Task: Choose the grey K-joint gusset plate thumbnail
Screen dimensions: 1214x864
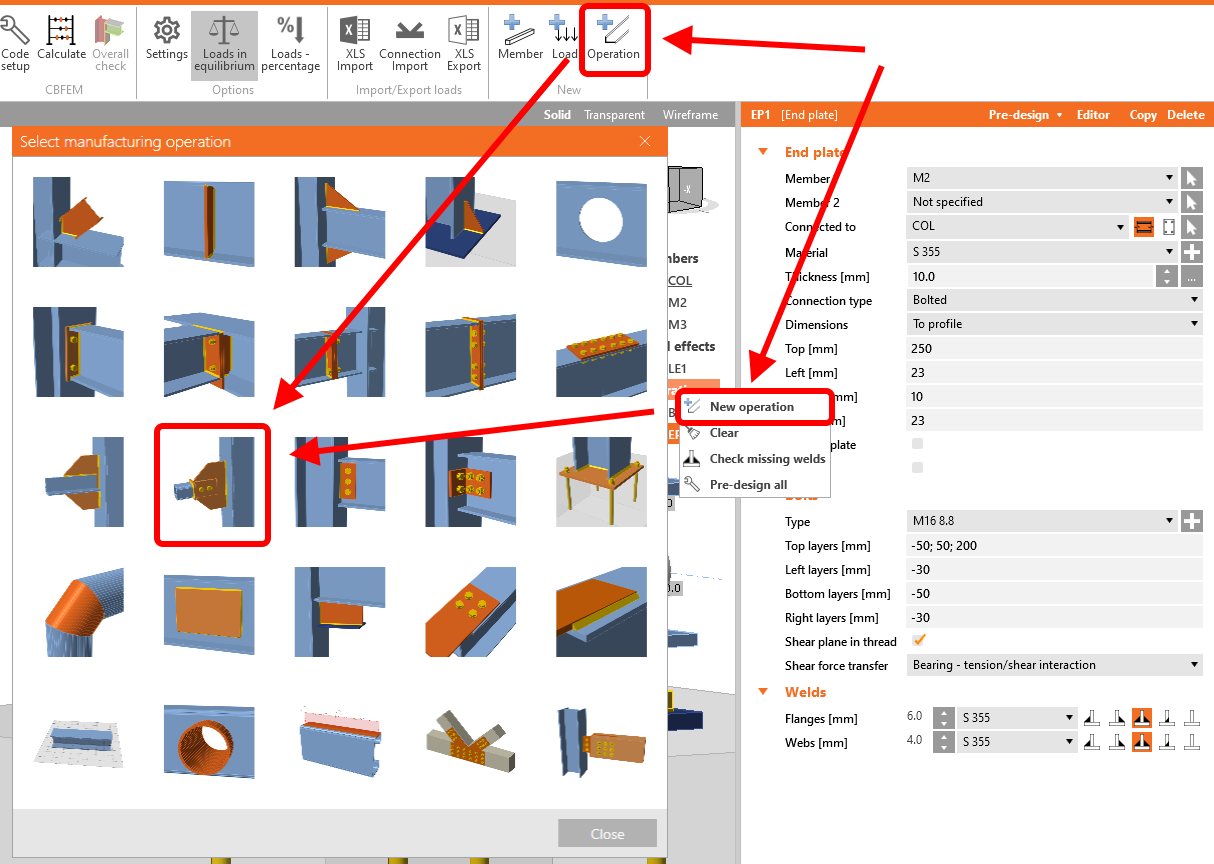Action: pos(471,741)
